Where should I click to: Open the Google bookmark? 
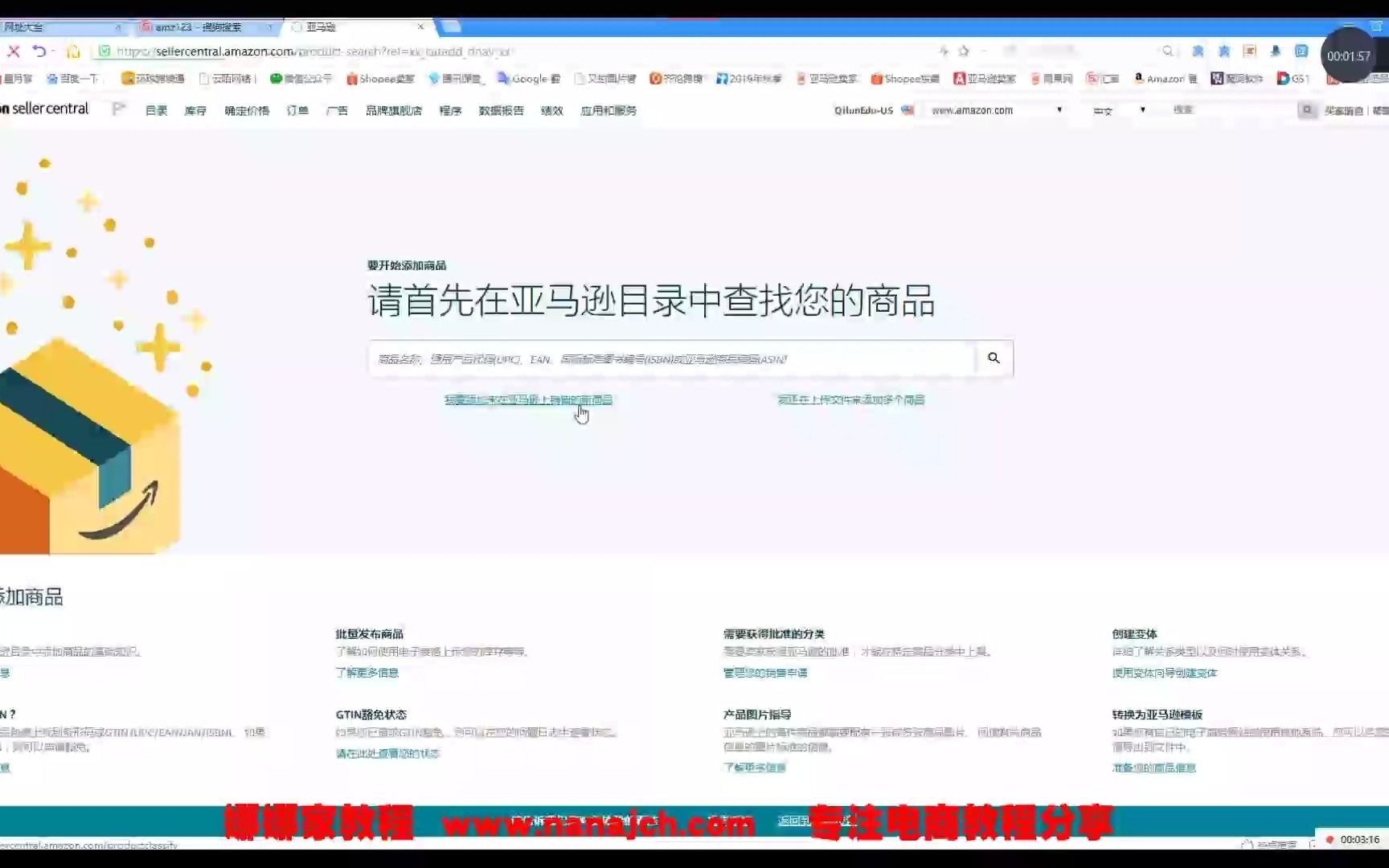coord(528,79)
